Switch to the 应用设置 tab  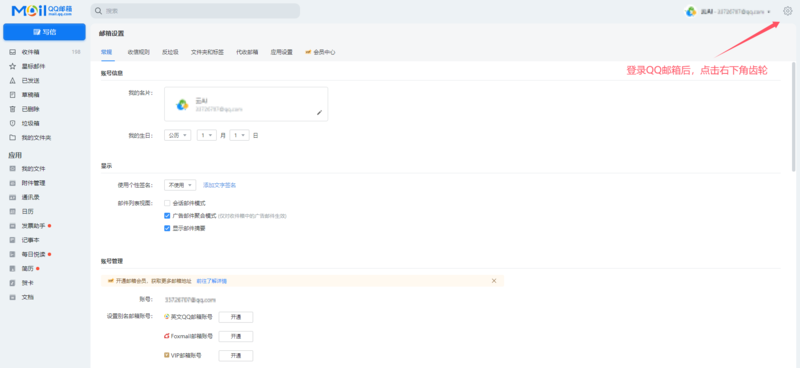[x=282, y=52]
